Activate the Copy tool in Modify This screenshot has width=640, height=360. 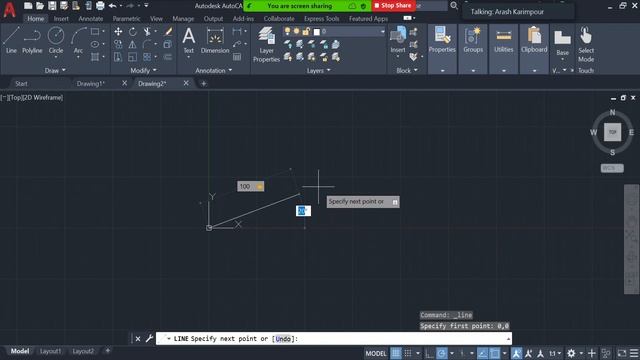[x=118, y=44]
